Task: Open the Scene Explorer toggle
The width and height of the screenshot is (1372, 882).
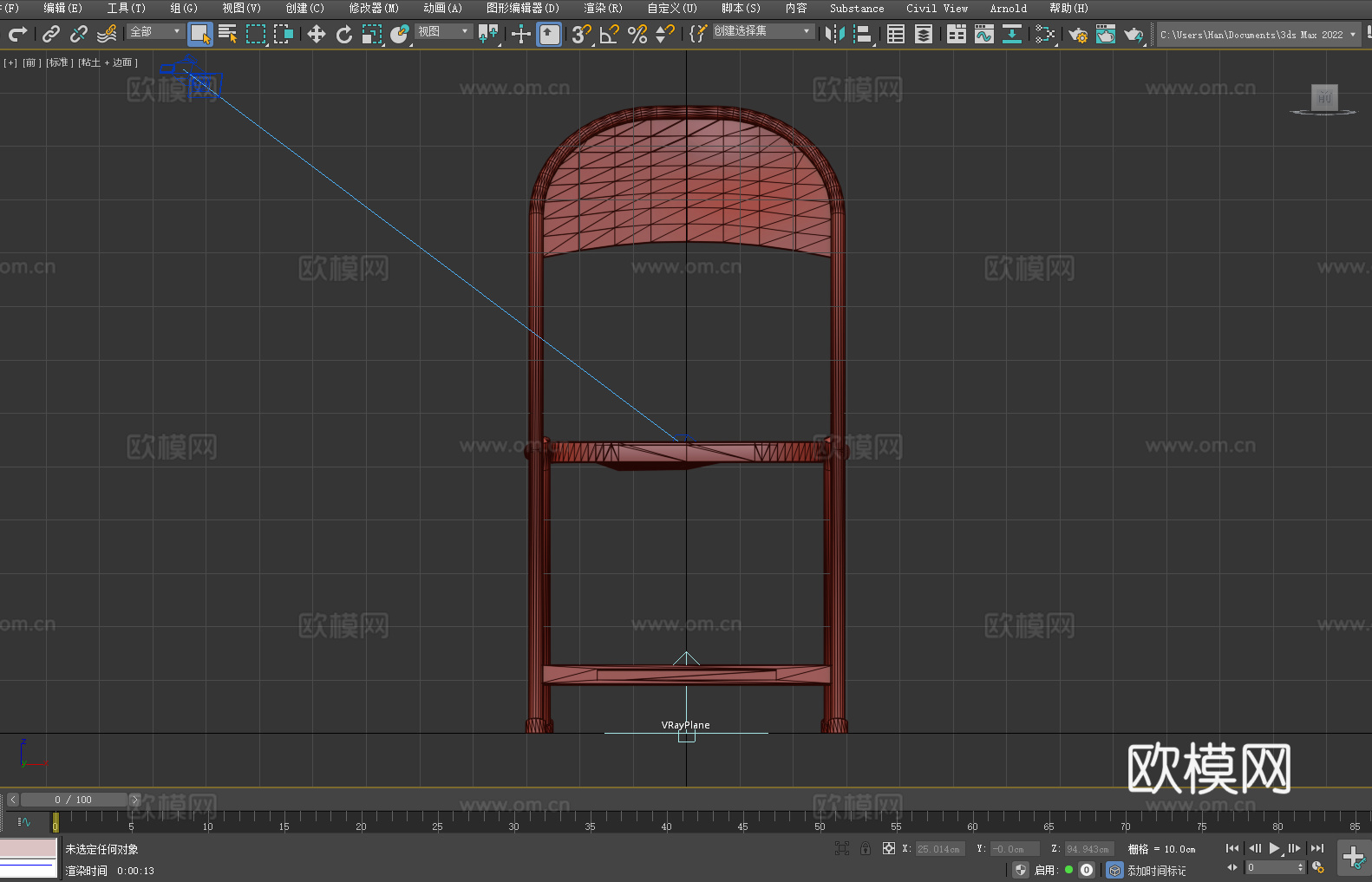Action: [x=896, y=34]
